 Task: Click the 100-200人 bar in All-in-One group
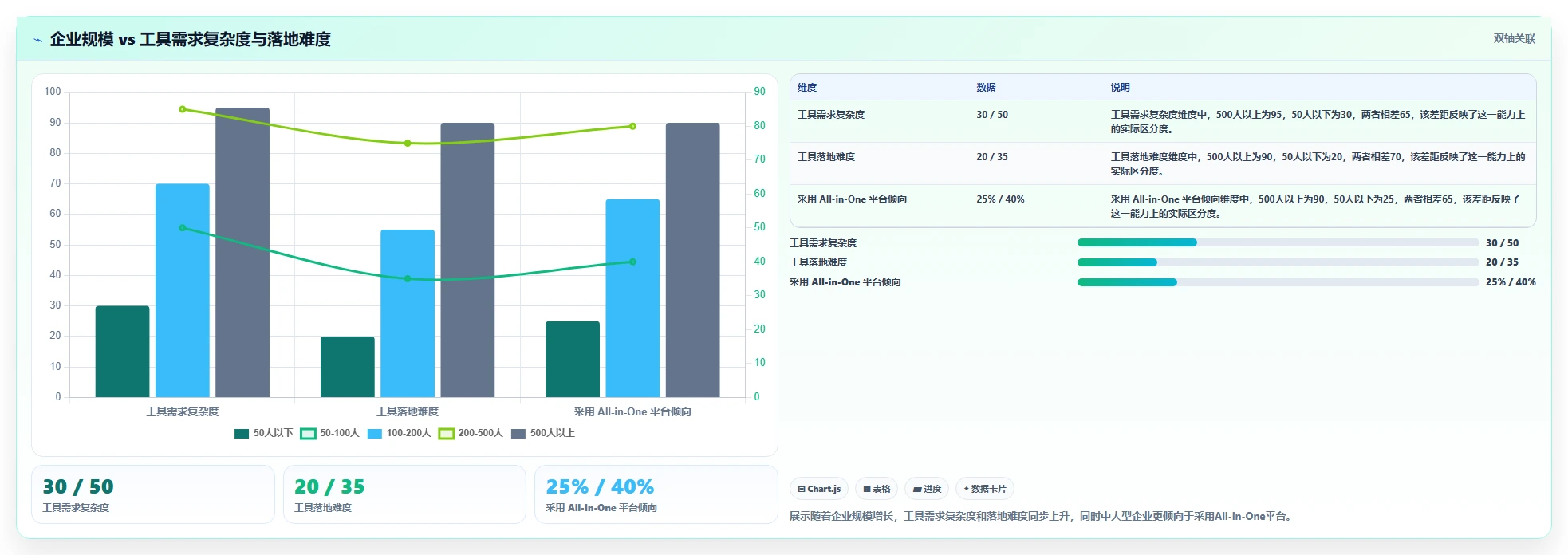[x=632, y=298]
